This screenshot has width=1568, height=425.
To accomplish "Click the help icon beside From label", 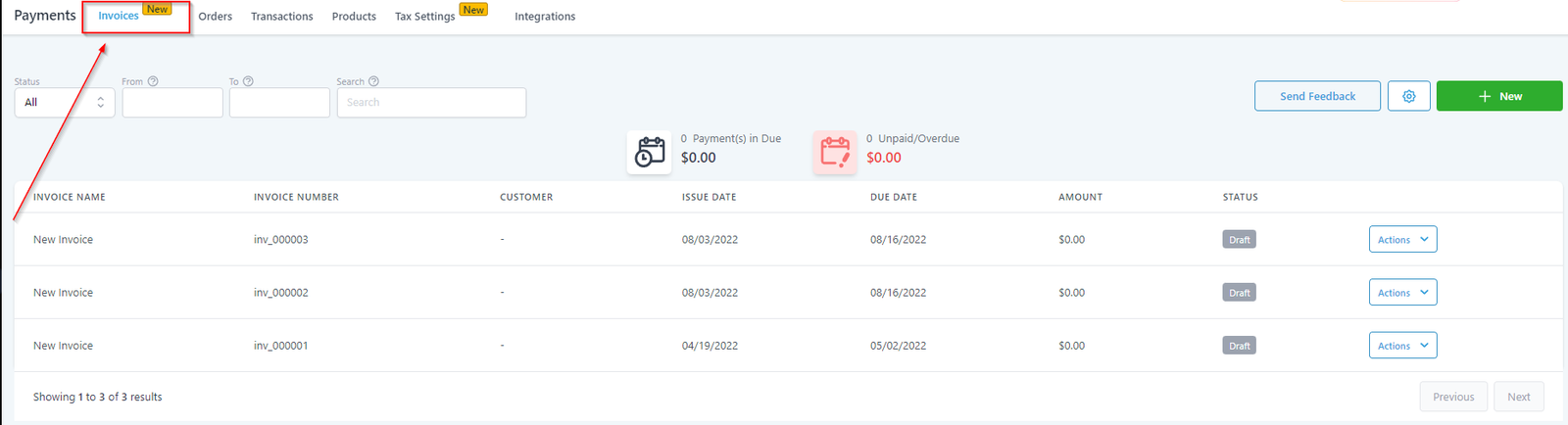I will pos(153,81).
